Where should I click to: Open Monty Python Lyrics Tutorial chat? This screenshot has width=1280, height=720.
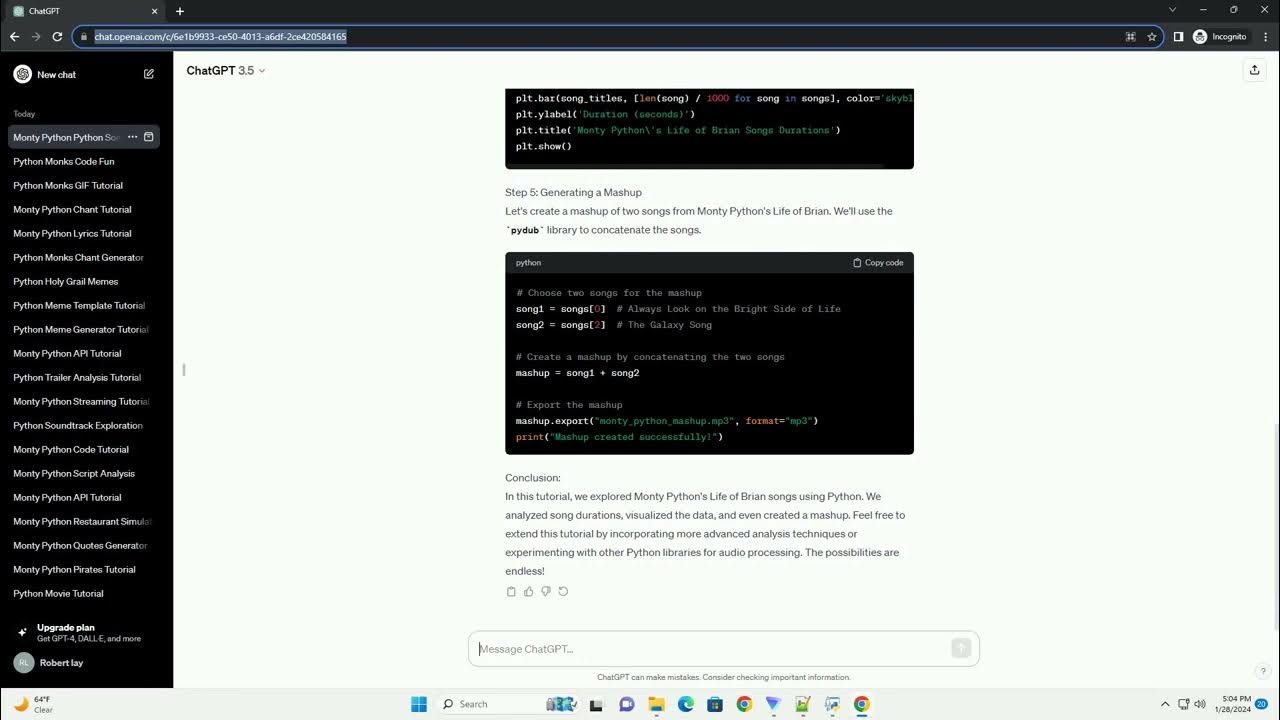[x=84, y=233]
